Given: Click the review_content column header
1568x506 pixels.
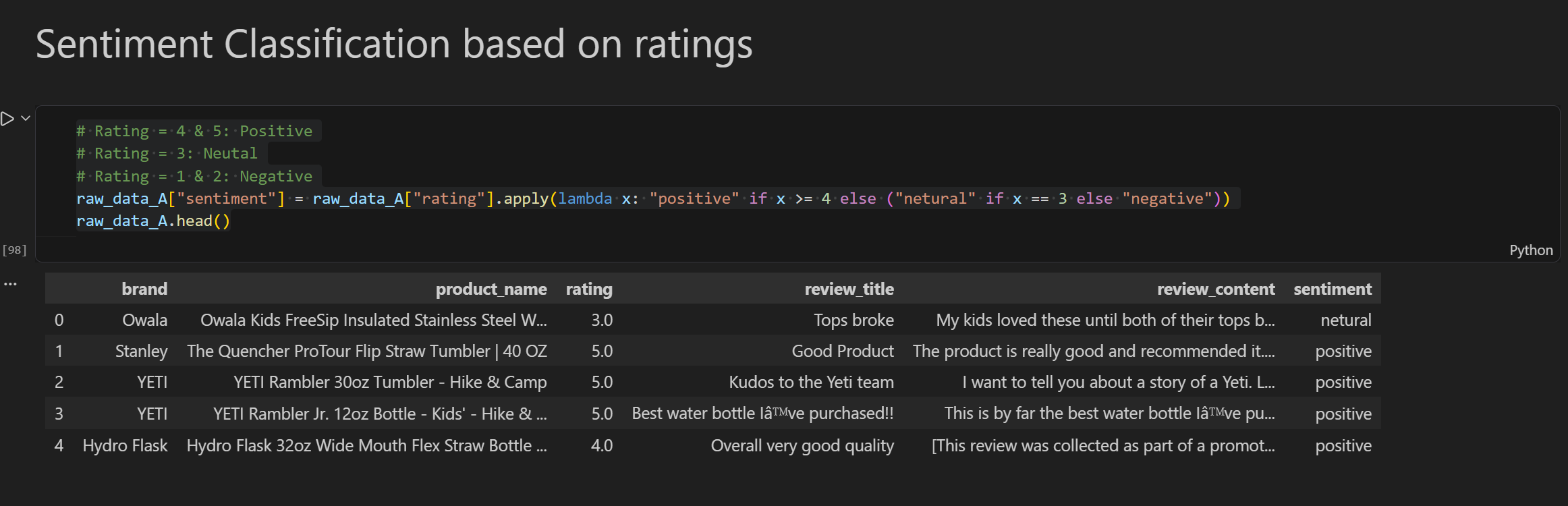Looking at the screenshot, I should point(1215,289).
